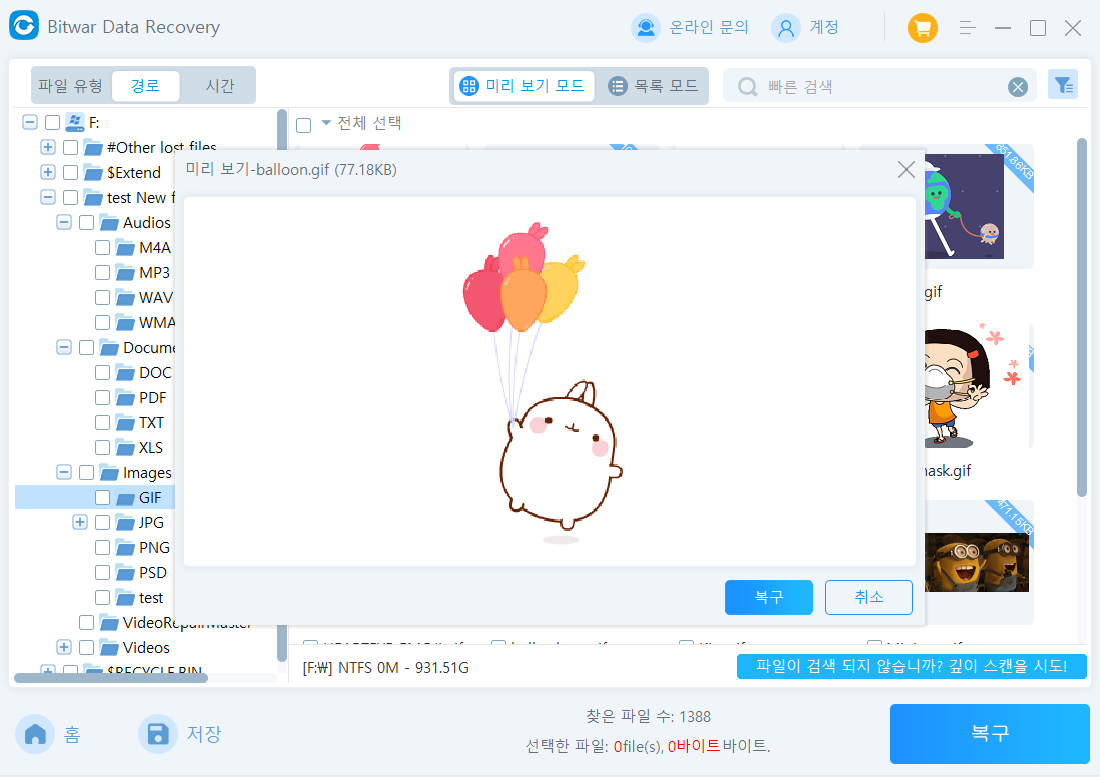
Task: Click cancel (취소) in preview dialog
Action: click(x=868, y=597)
